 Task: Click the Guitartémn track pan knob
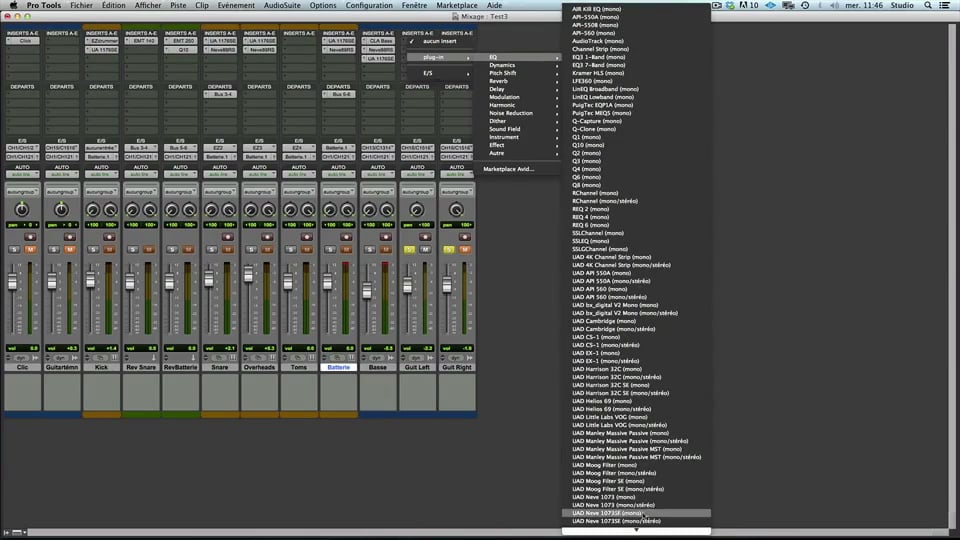click(61, 209)
